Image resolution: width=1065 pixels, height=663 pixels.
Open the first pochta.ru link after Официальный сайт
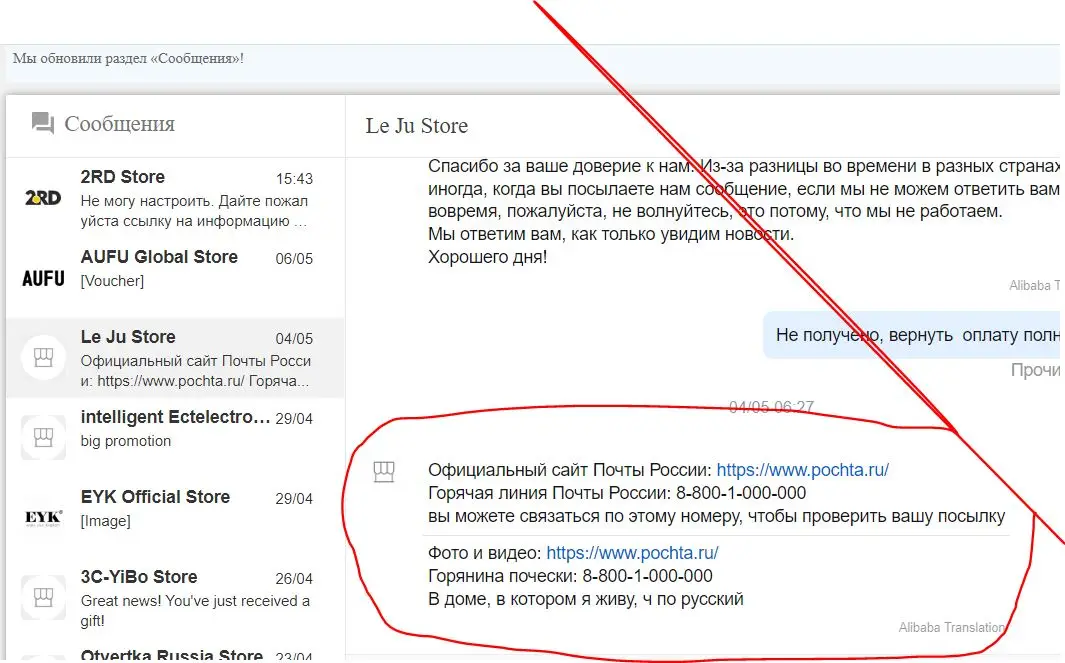point(802,470)
